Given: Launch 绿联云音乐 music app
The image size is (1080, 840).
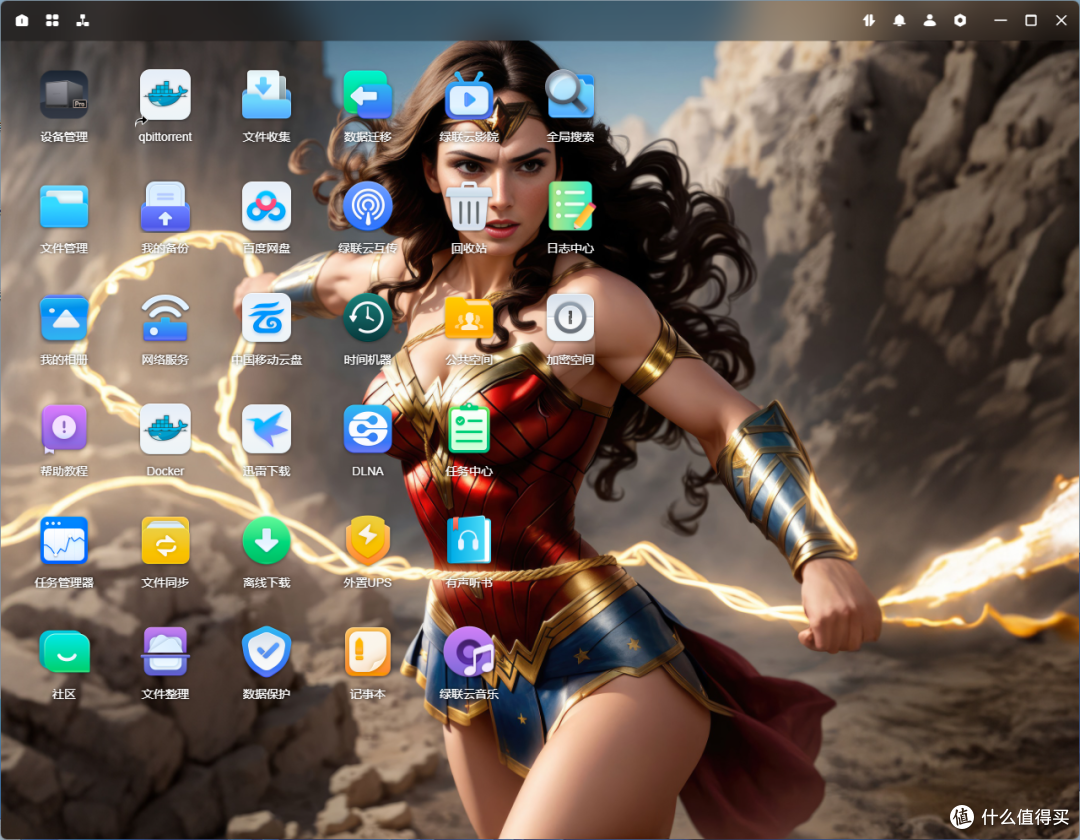Looking at the screenshot, I should click(x=469, y=653).
